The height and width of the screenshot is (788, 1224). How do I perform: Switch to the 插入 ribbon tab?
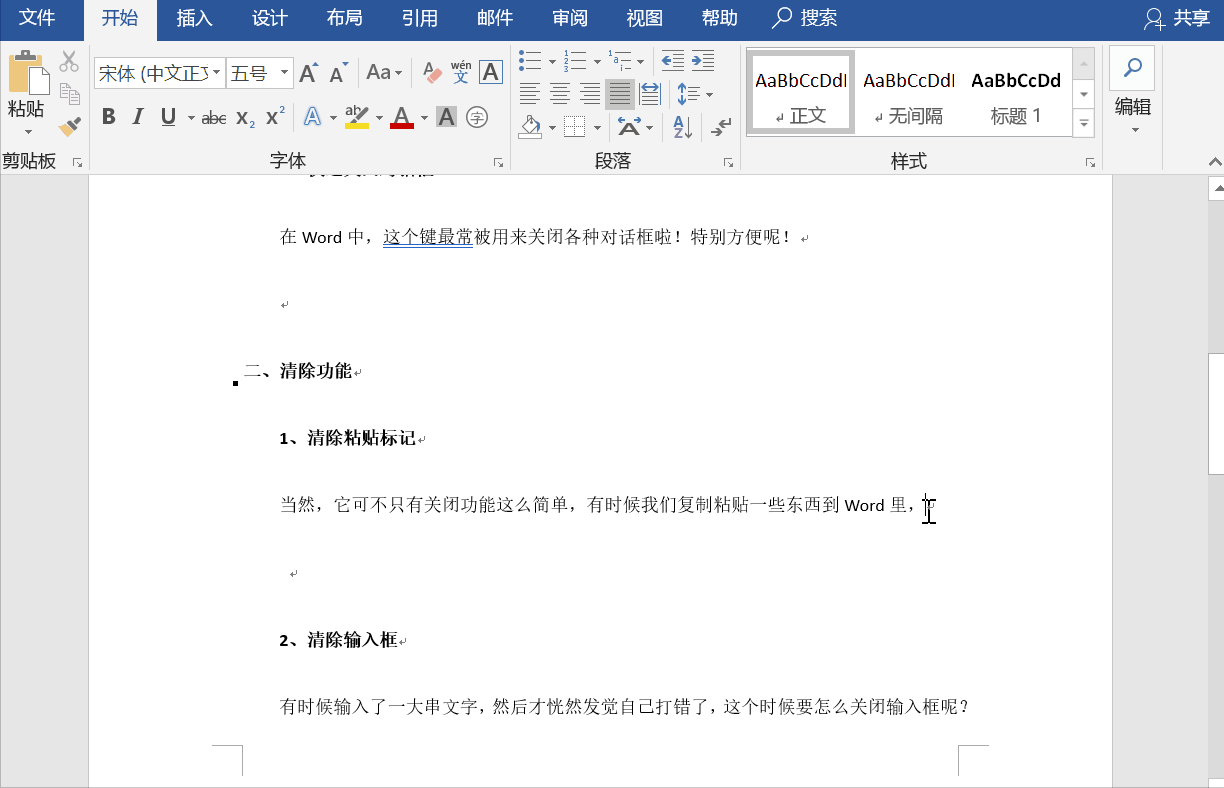coord(193,18)
